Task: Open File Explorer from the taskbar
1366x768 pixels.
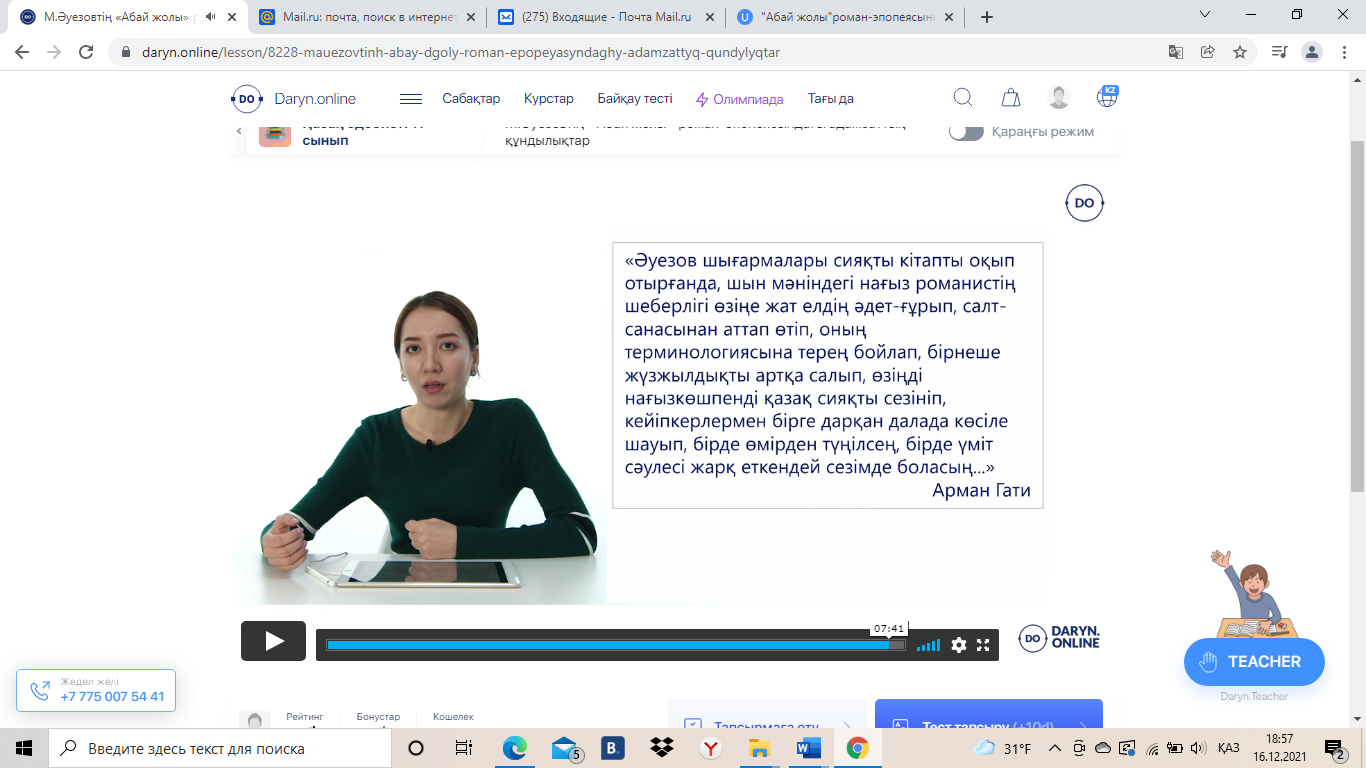Action: click(759, 748)
